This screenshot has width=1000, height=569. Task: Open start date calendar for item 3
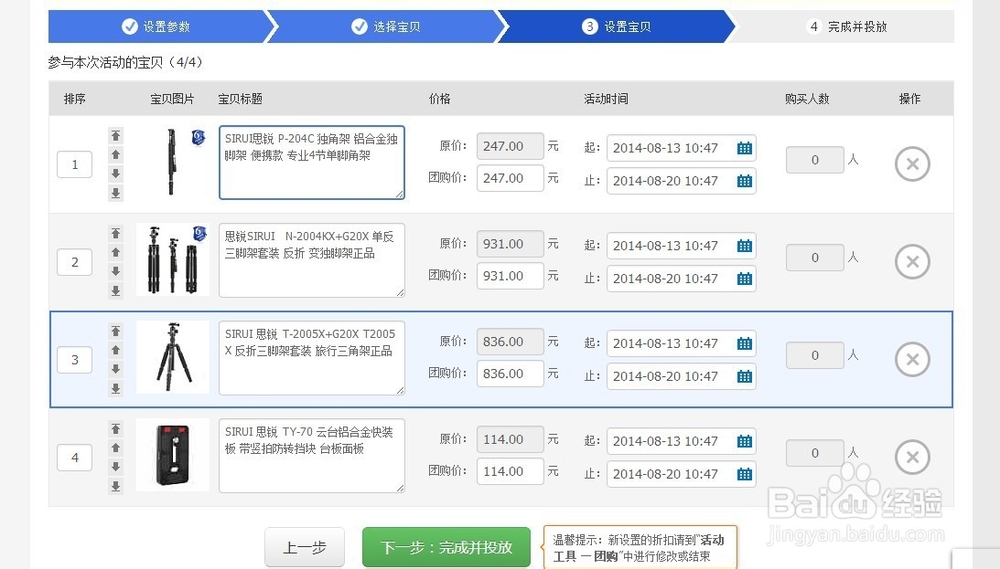click(744, 343)
